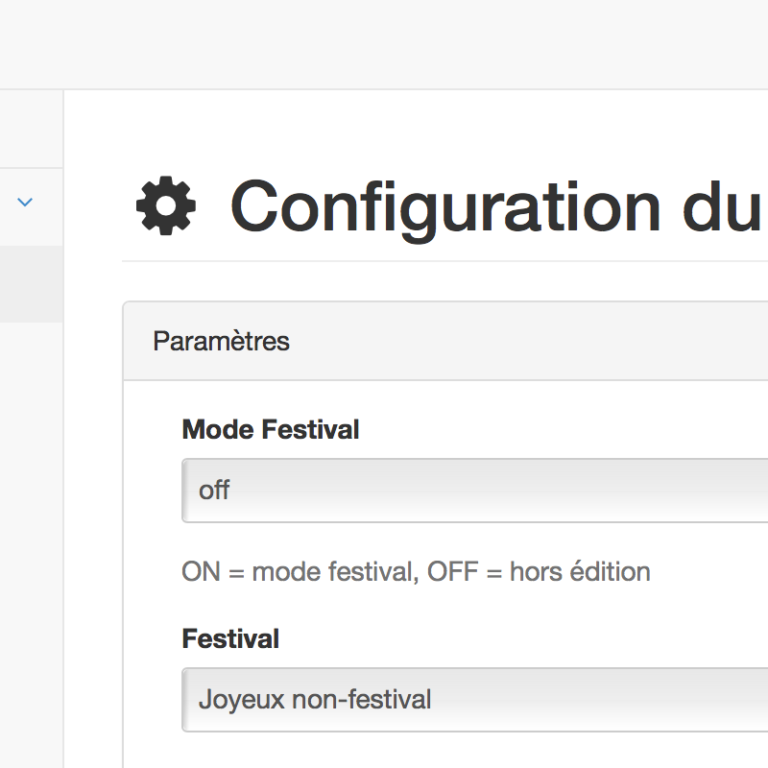Click the word 'Configuration' in the heading
The image size is (768, 768).
[444, 207]
